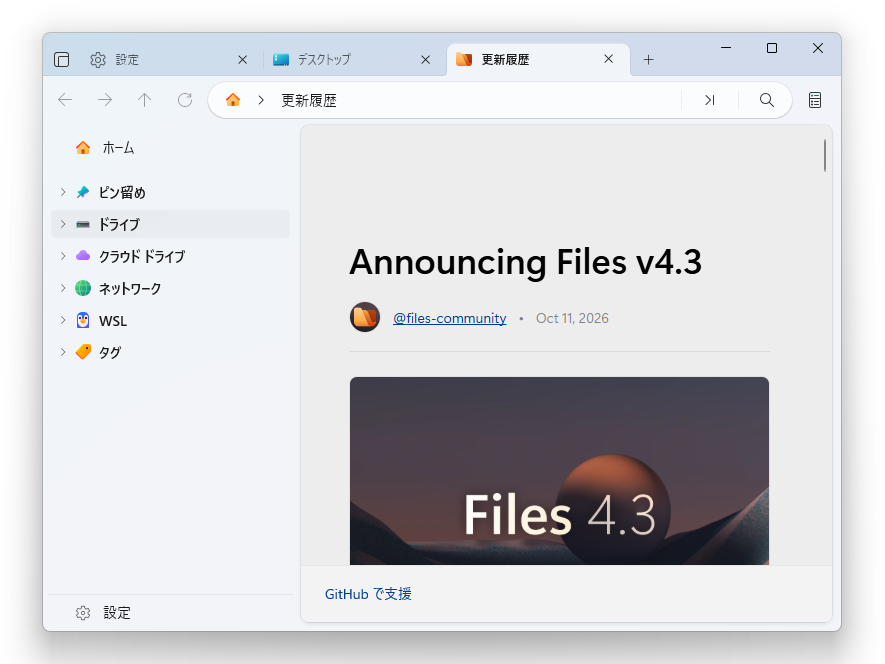The width and height of the screenshot is (885, 664).
Task: Click the release notes vertical scrollbar
Action: coord(825,155)
